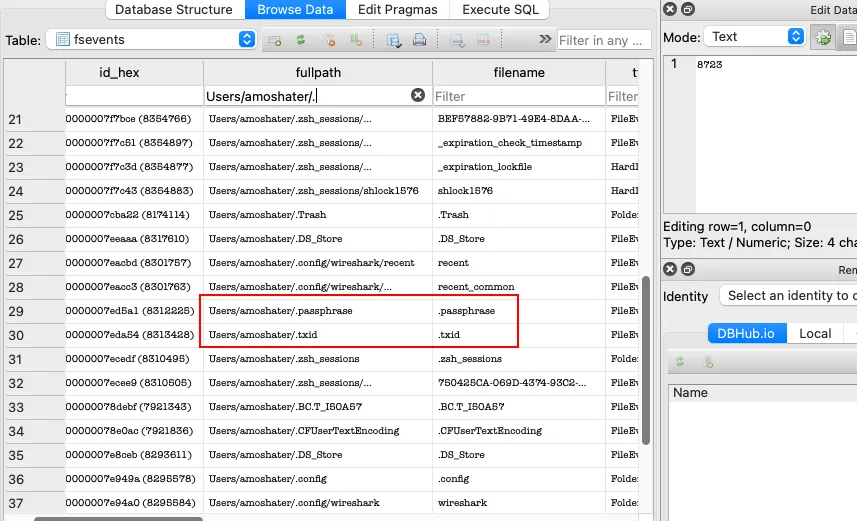
Task: Click the refresh icon in Remote panel
Action: [x=680, y=362]
